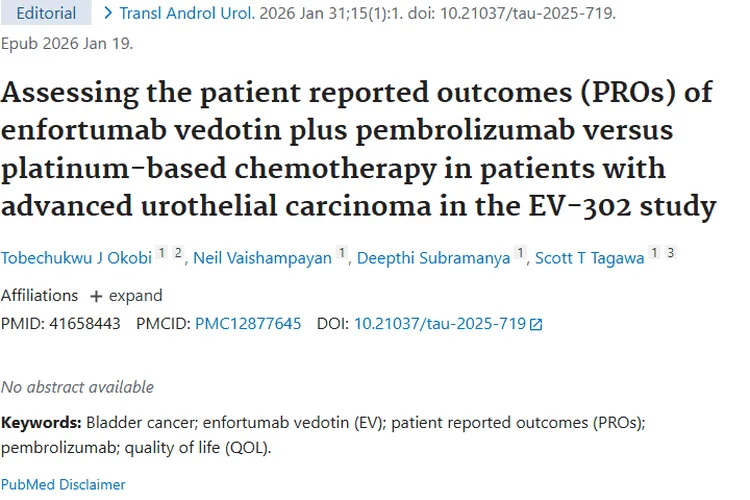The width and height of the screenshot is (750, 500).
Task: Open author Neil Vaishampayan's link
Action: click(258, 256)
